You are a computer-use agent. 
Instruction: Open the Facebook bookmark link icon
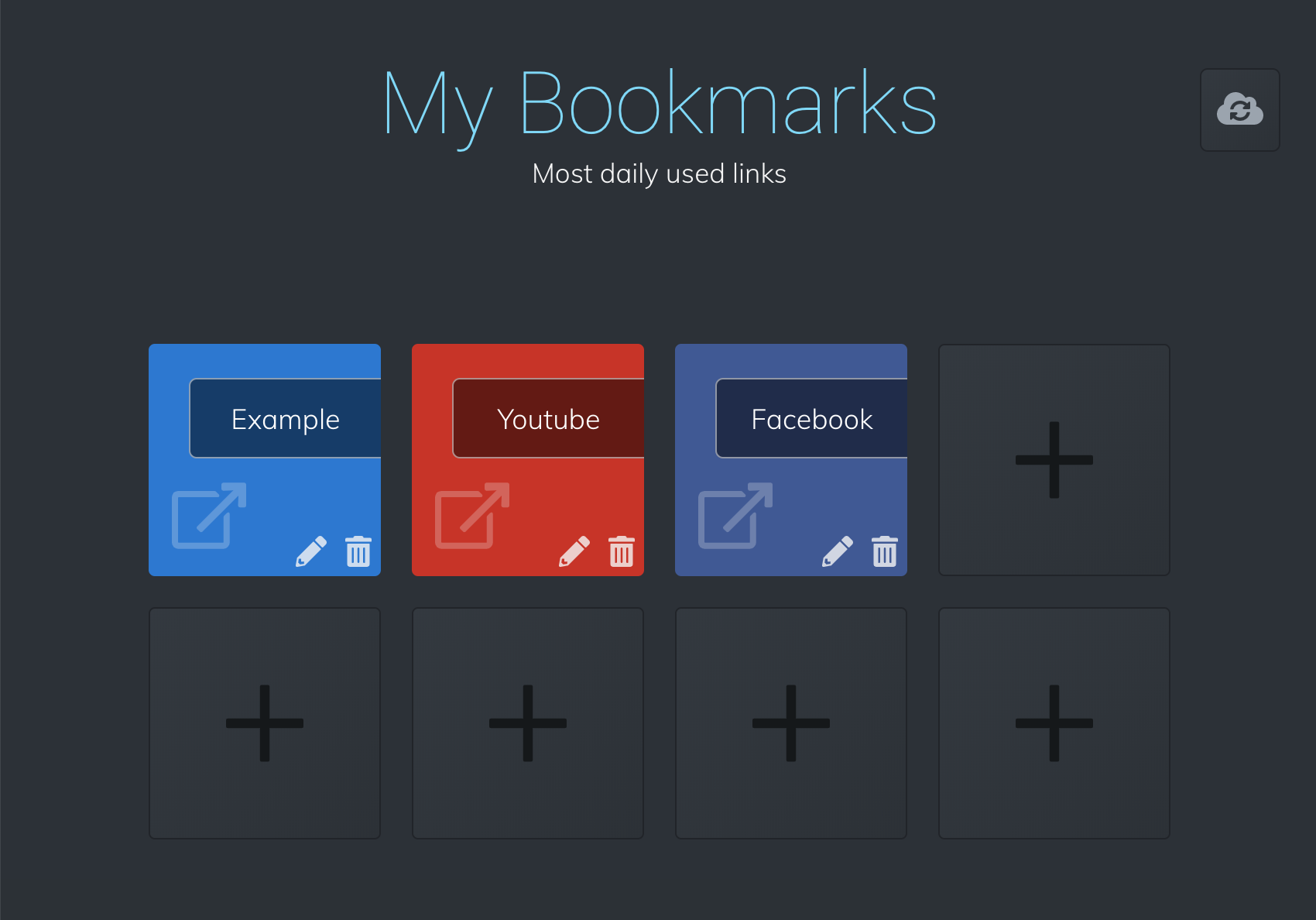pyautogui.click(x=735, y=516)
